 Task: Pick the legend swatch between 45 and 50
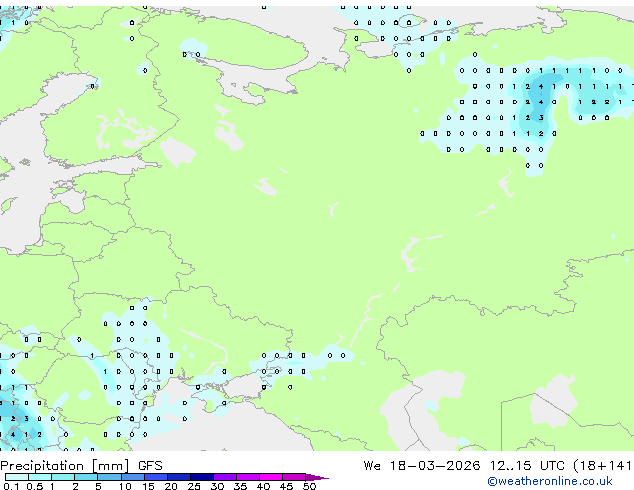click(294, 477)
